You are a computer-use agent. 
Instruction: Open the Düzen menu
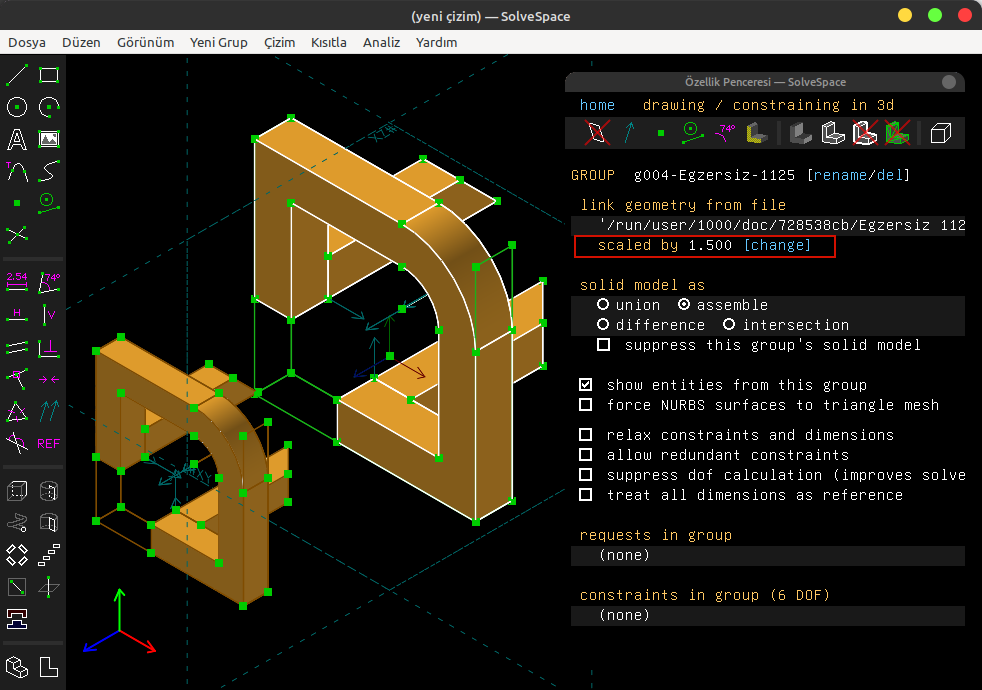(x=81, y=43)
